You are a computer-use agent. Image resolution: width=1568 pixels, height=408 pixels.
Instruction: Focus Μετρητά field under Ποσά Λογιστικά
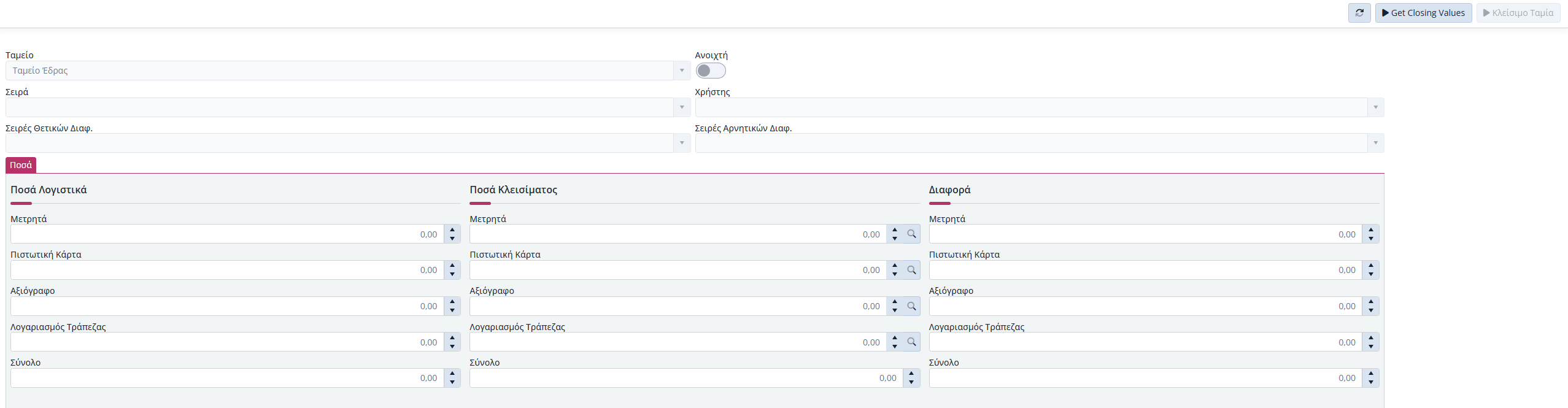227,234
